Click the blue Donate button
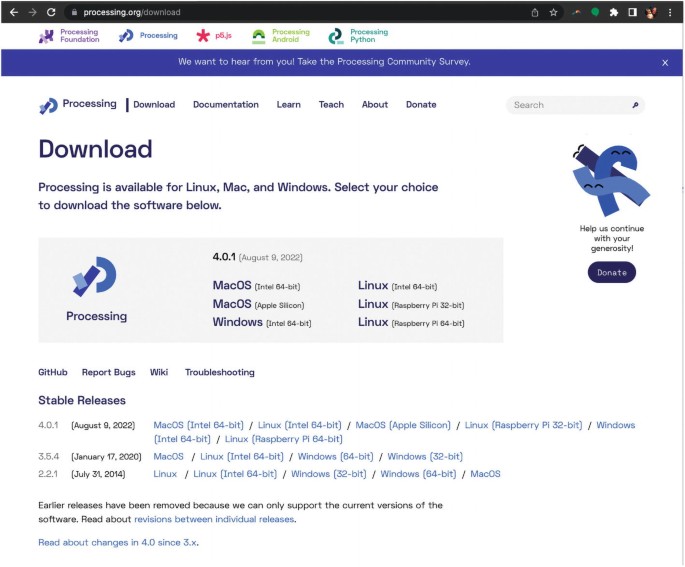This screenshot has width=685, height=567. coord(611,272)
